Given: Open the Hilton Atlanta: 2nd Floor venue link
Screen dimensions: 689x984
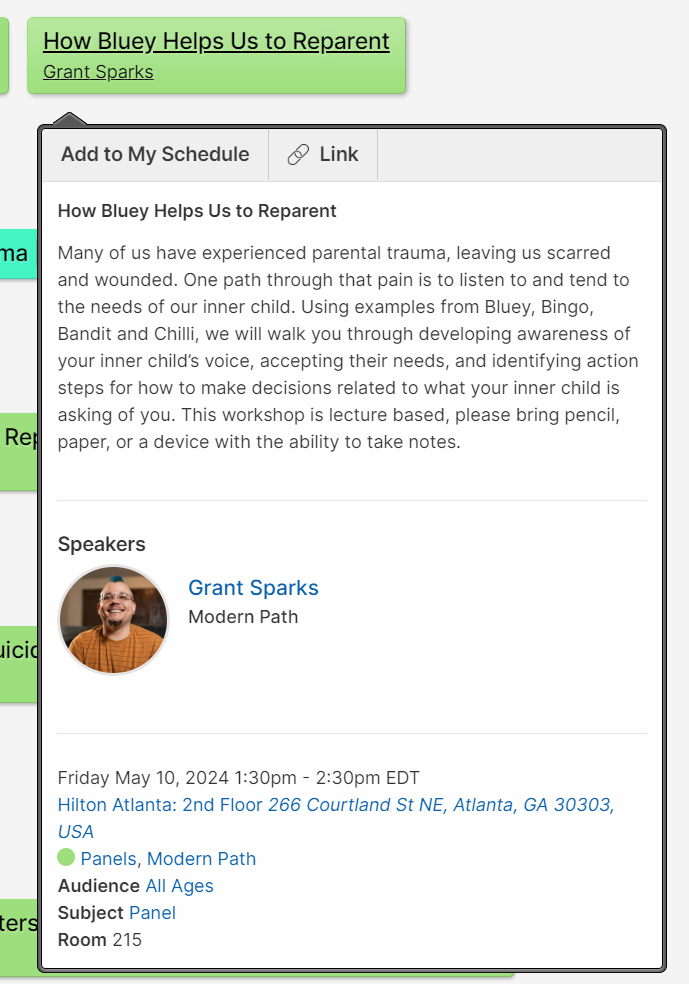Looking at the screenshot, I should (160, 805).
